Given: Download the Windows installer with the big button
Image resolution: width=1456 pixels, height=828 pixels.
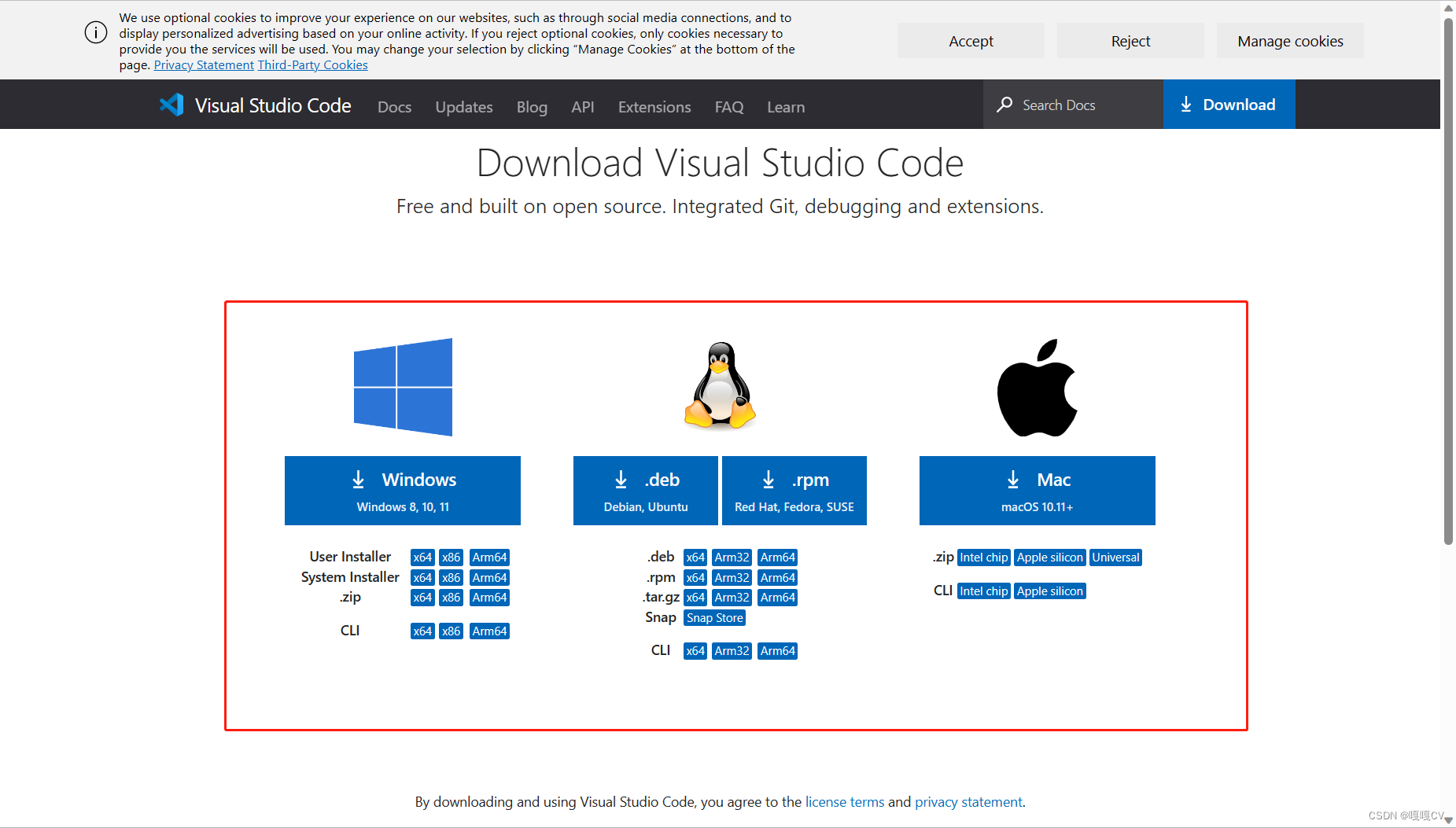Looking at the screenshot, I should (x=403, y=491).
